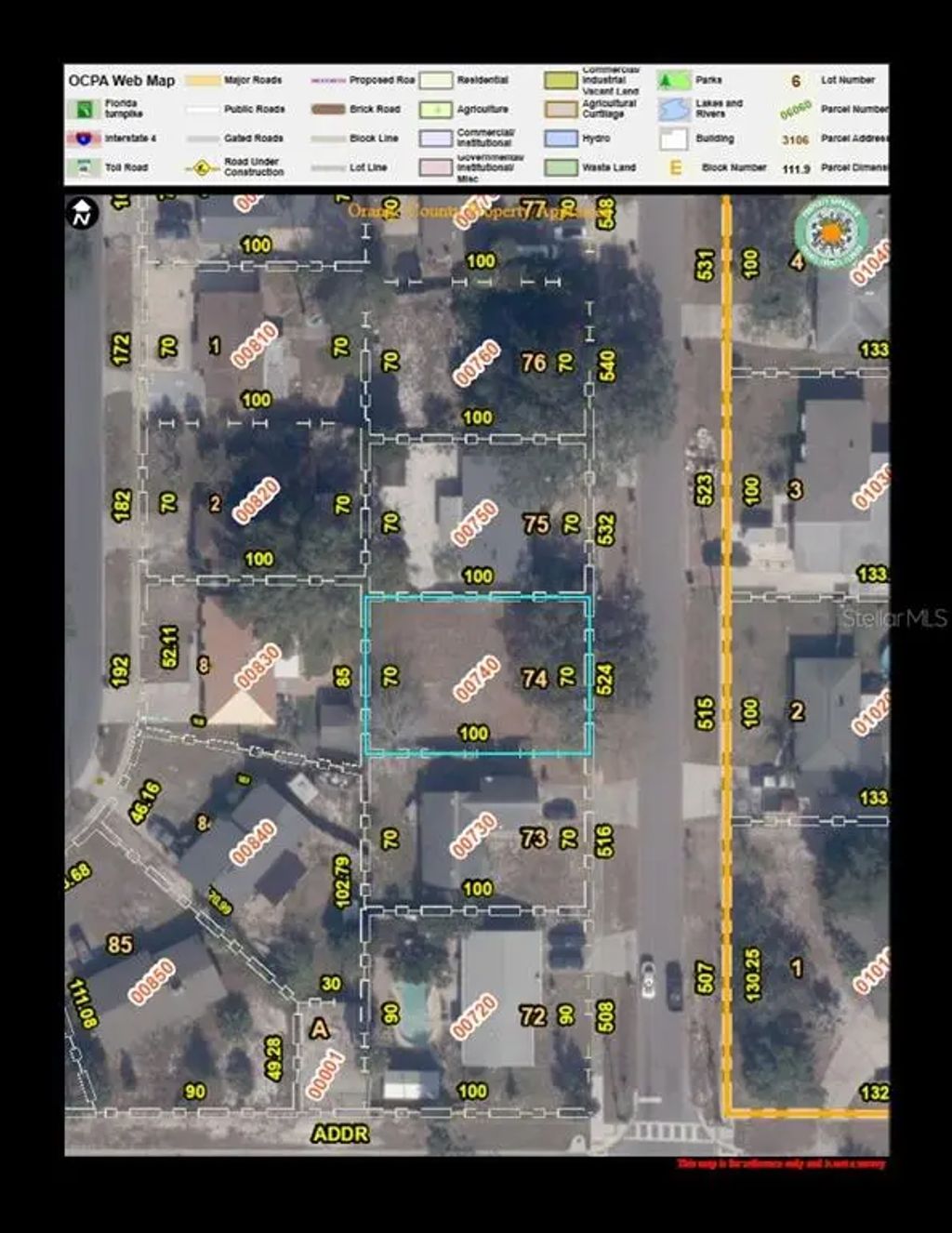This screenshot has height=1233, width=952.
Task: Click the Parcel Number '06060' legend symbol
Action: click(796, 111)
